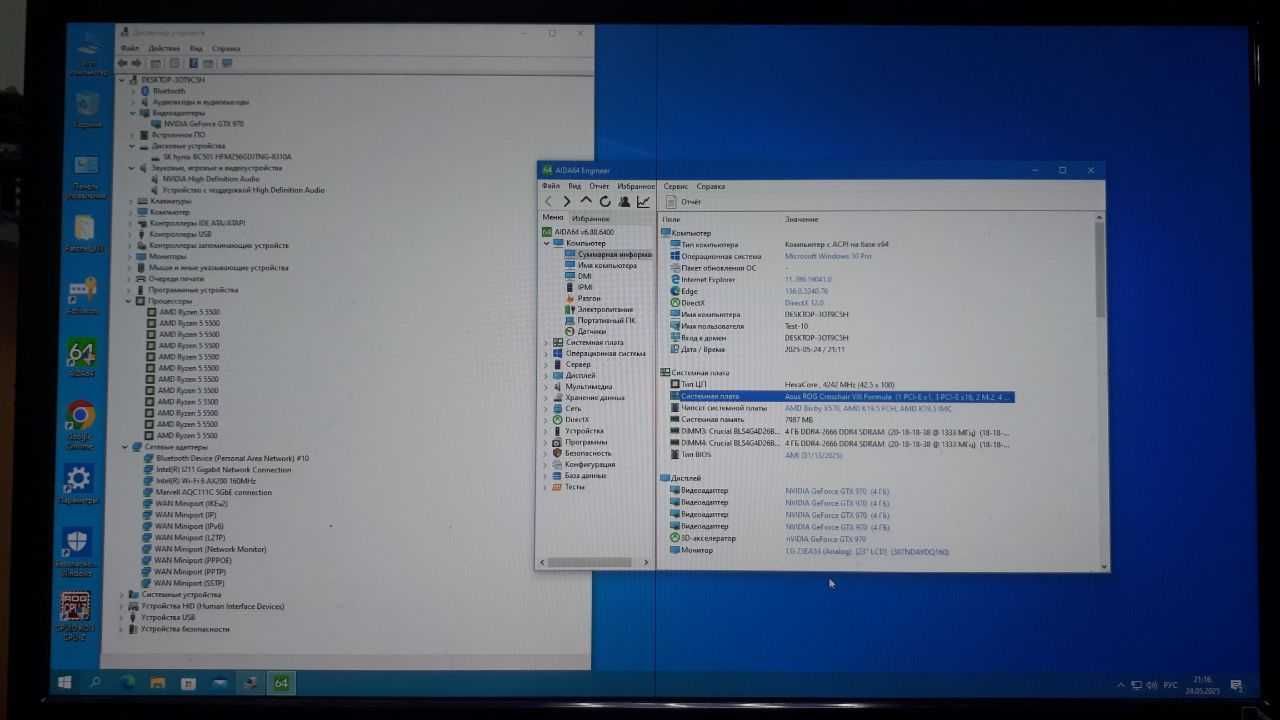Go back using AIDA64's left arrow
This screenshot has width=1280, height=720.
[x=548, y=201]
